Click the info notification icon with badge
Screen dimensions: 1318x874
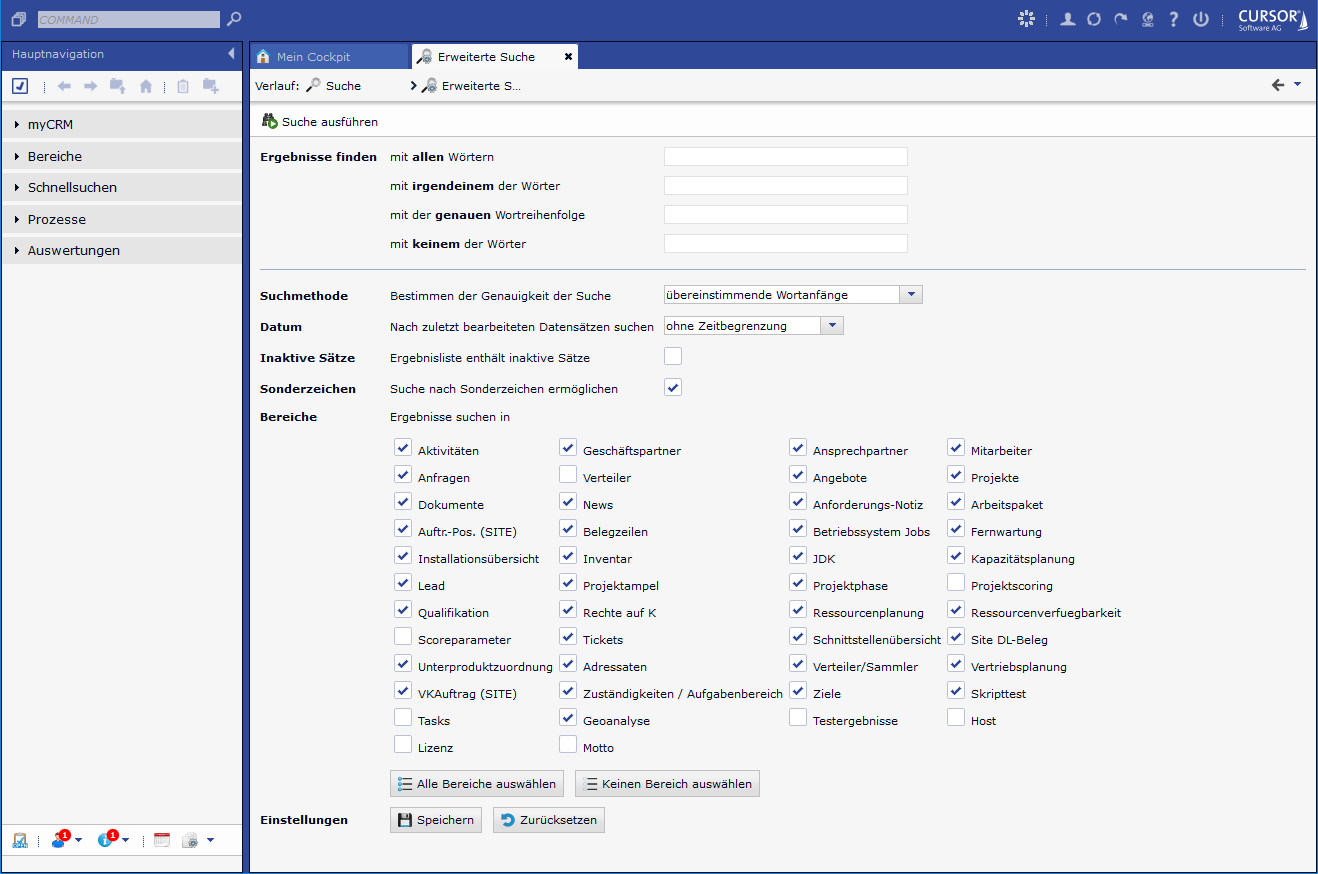click(x=106, y=840)
